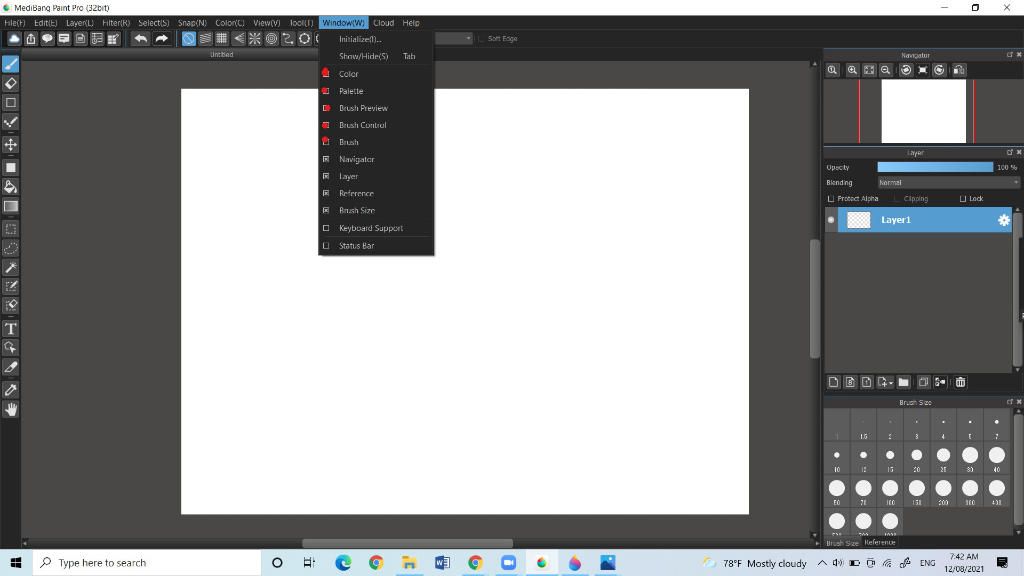Select the Brush tool in left toolbar
1024x576 pixels.
tap(10, 64)
